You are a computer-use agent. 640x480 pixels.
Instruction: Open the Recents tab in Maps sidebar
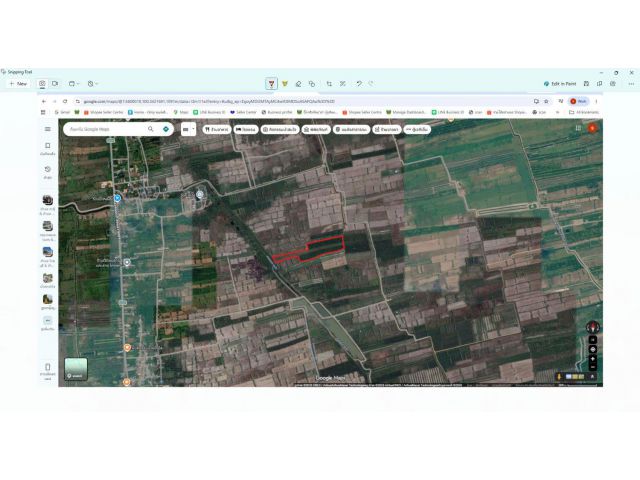coord(48,172)
